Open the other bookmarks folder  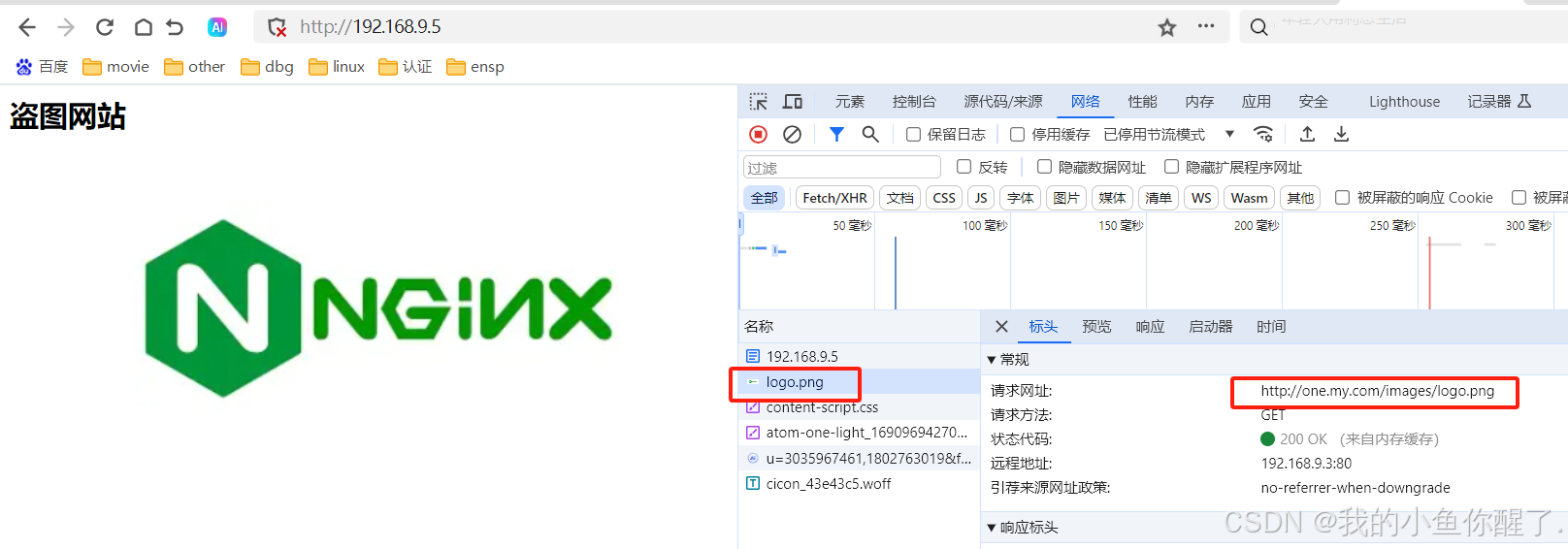coord(194,66)
